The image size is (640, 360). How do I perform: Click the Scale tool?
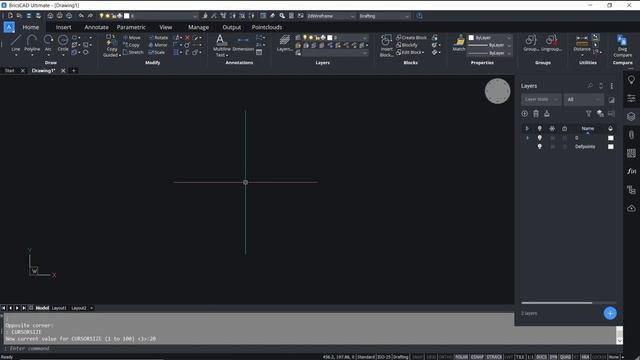point(157,52)
